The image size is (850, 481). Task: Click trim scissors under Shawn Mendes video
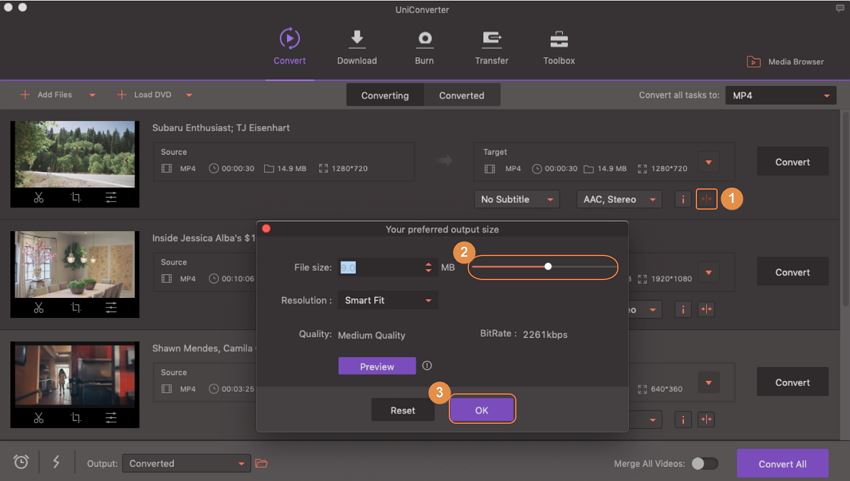pos(38,418)
